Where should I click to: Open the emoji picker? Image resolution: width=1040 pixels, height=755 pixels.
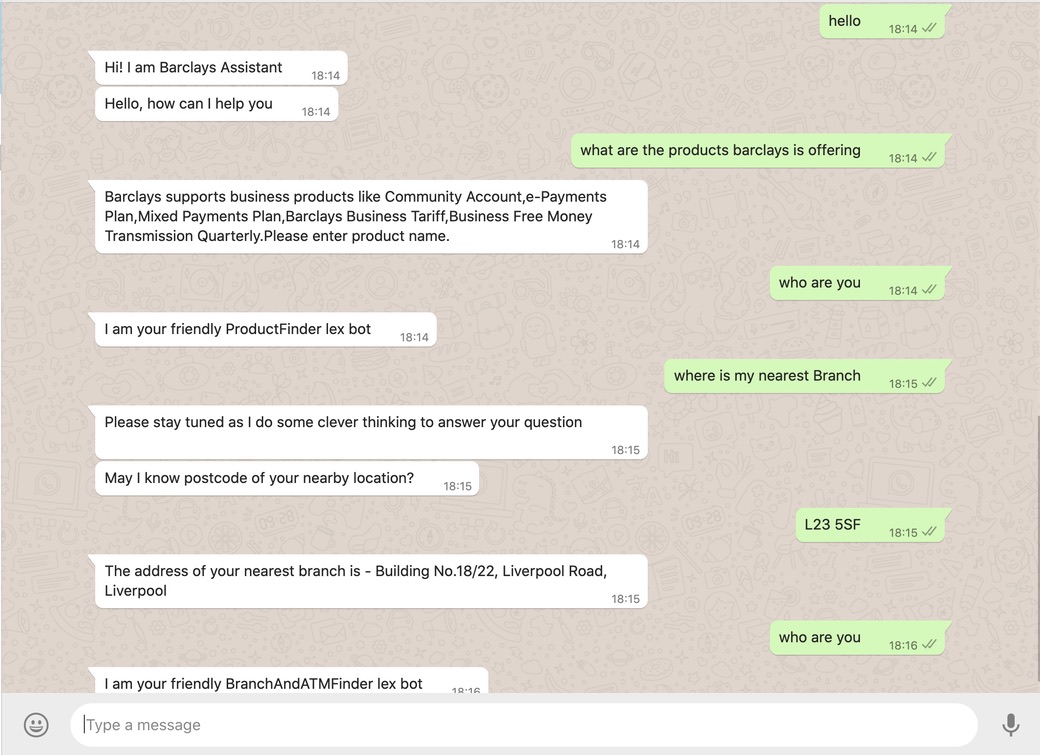36,724
